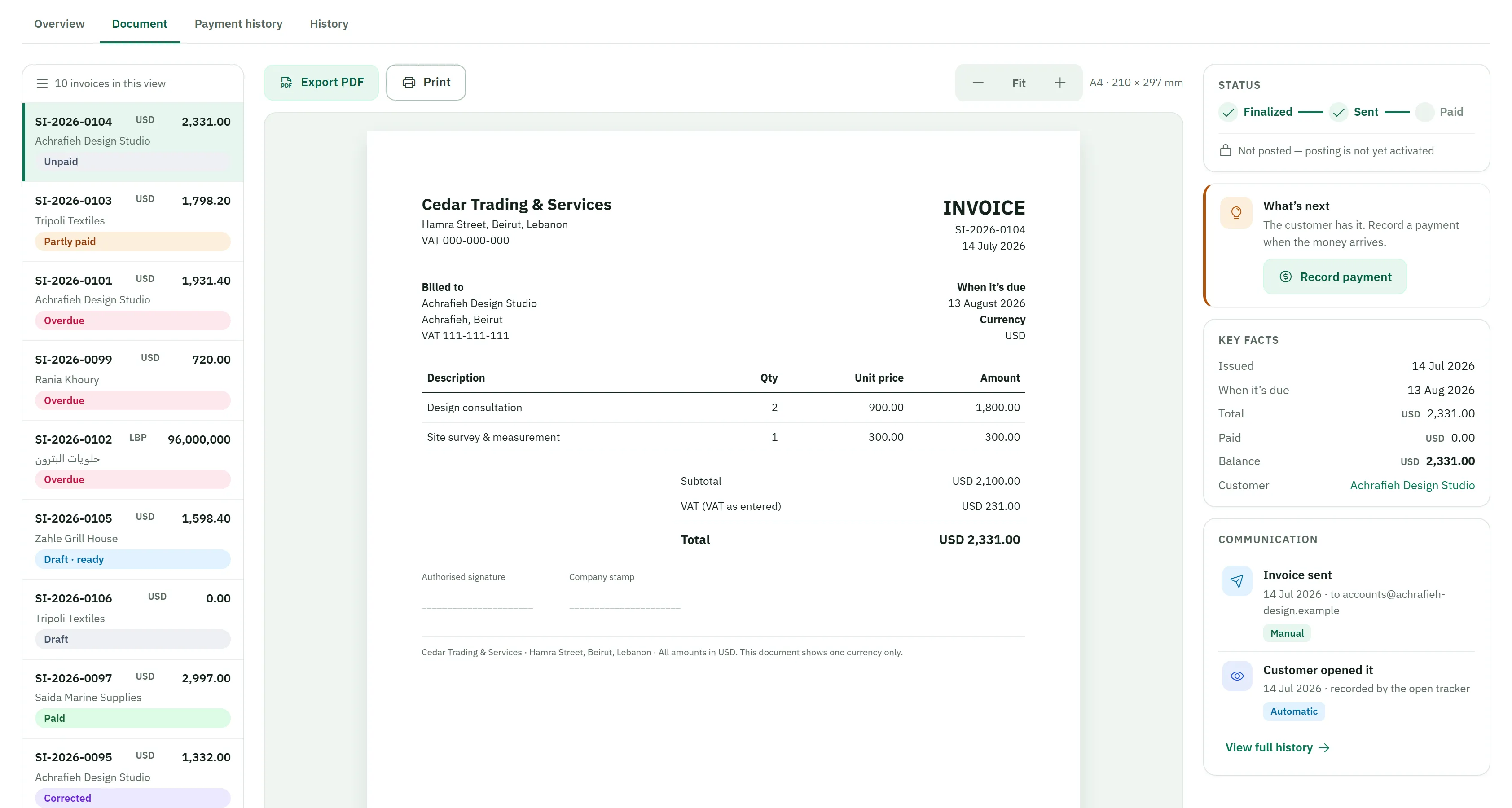
Task: Select invoice SI-2026-0105 Zahle Grill House
Action: [x=133, y=540]
